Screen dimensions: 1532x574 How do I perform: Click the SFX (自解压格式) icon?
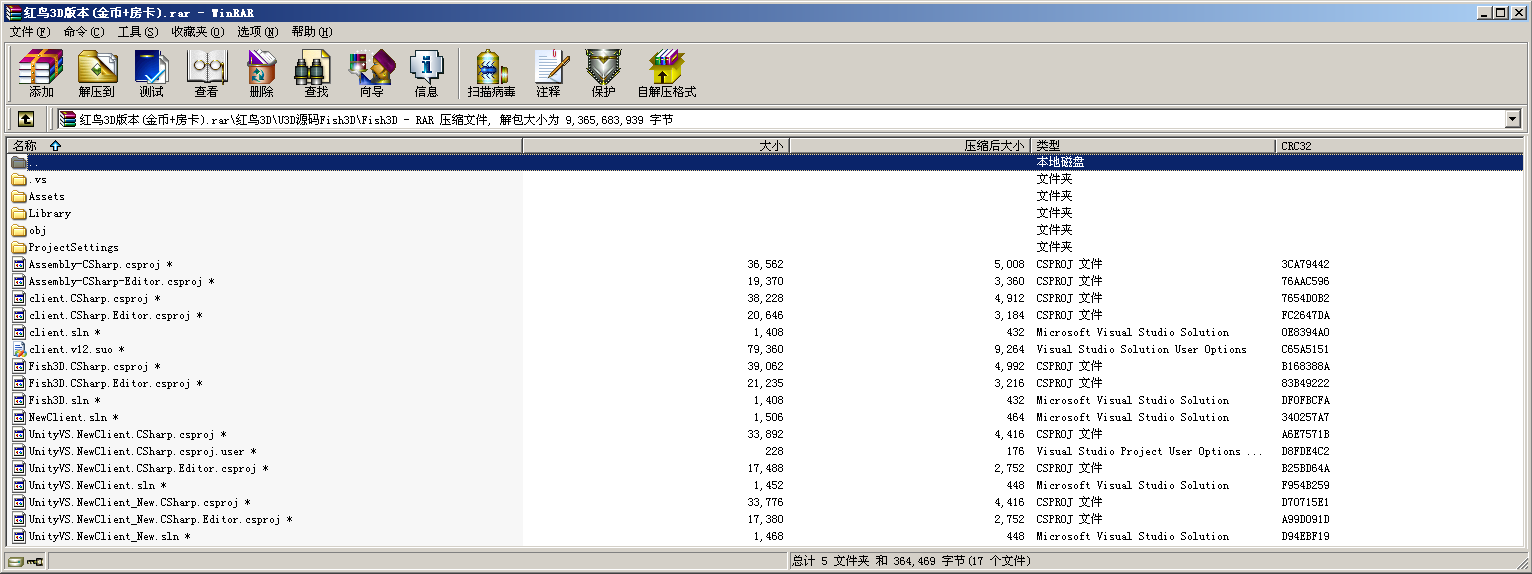click(x=666, y=73)
